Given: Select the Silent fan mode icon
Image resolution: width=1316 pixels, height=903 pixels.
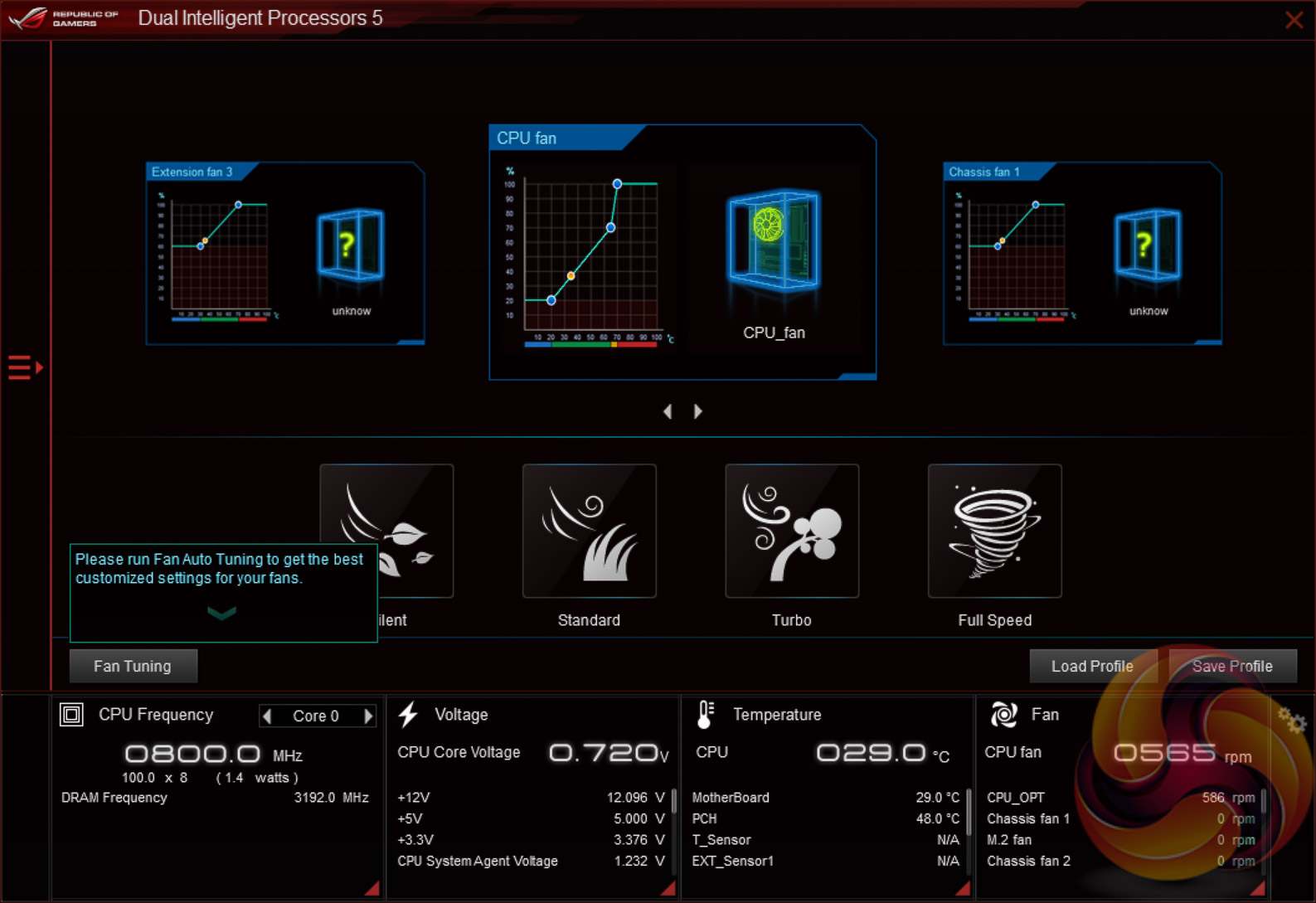Looking at the screenshot, I should coord(386,531).
